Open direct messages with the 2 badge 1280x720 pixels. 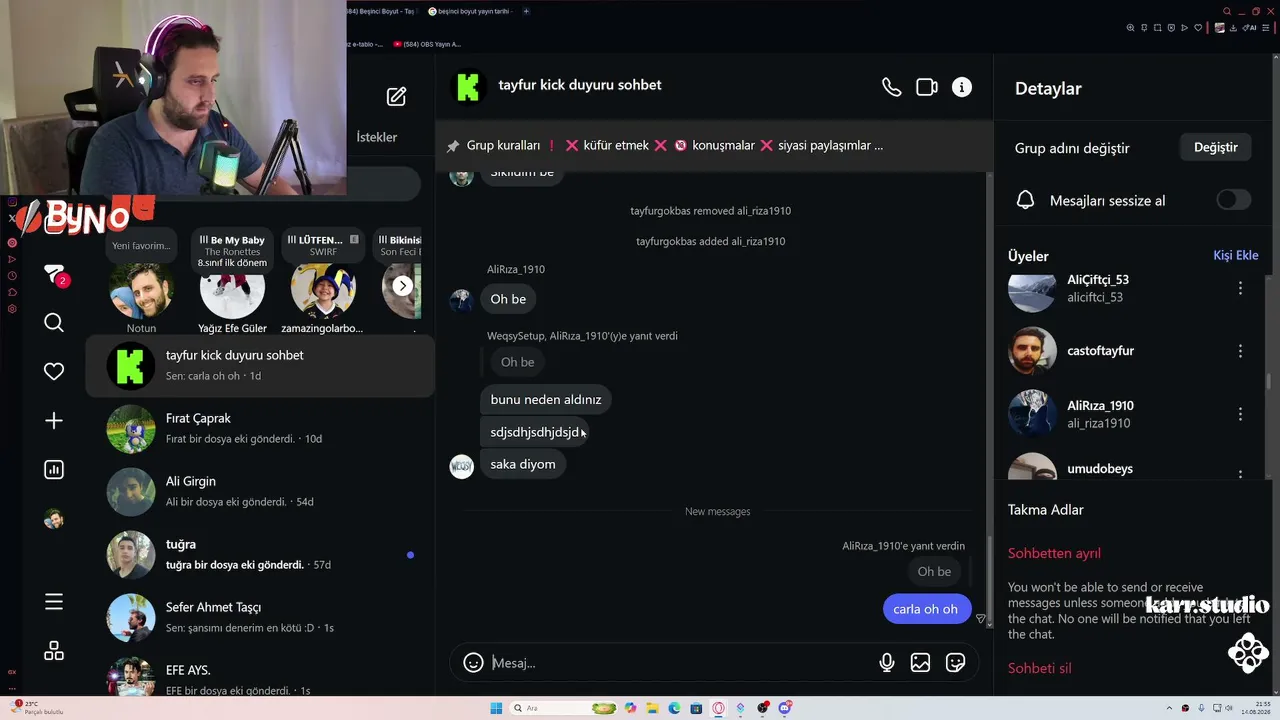point(55,277)
